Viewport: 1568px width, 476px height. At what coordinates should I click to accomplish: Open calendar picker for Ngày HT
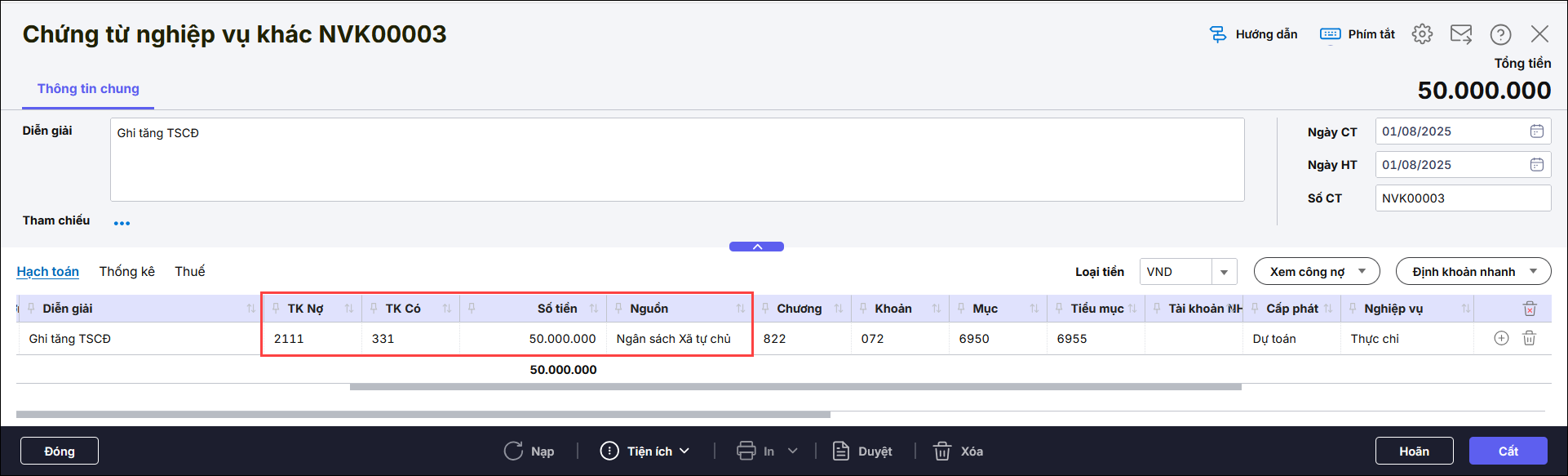[x=1536, y=165]
